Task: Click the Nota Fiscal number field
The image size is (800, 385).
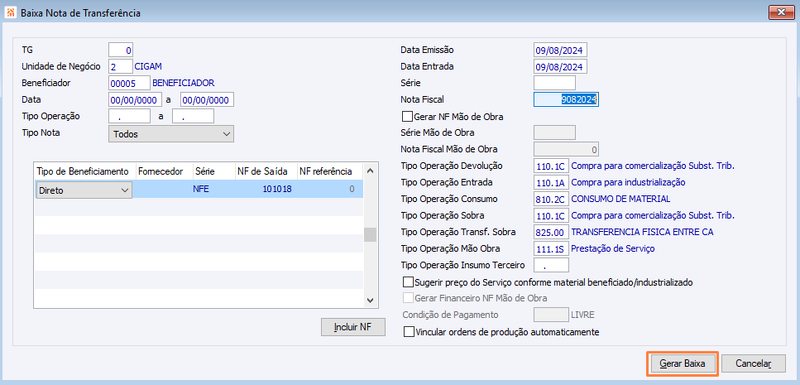Action: click(x=566, y=99)
